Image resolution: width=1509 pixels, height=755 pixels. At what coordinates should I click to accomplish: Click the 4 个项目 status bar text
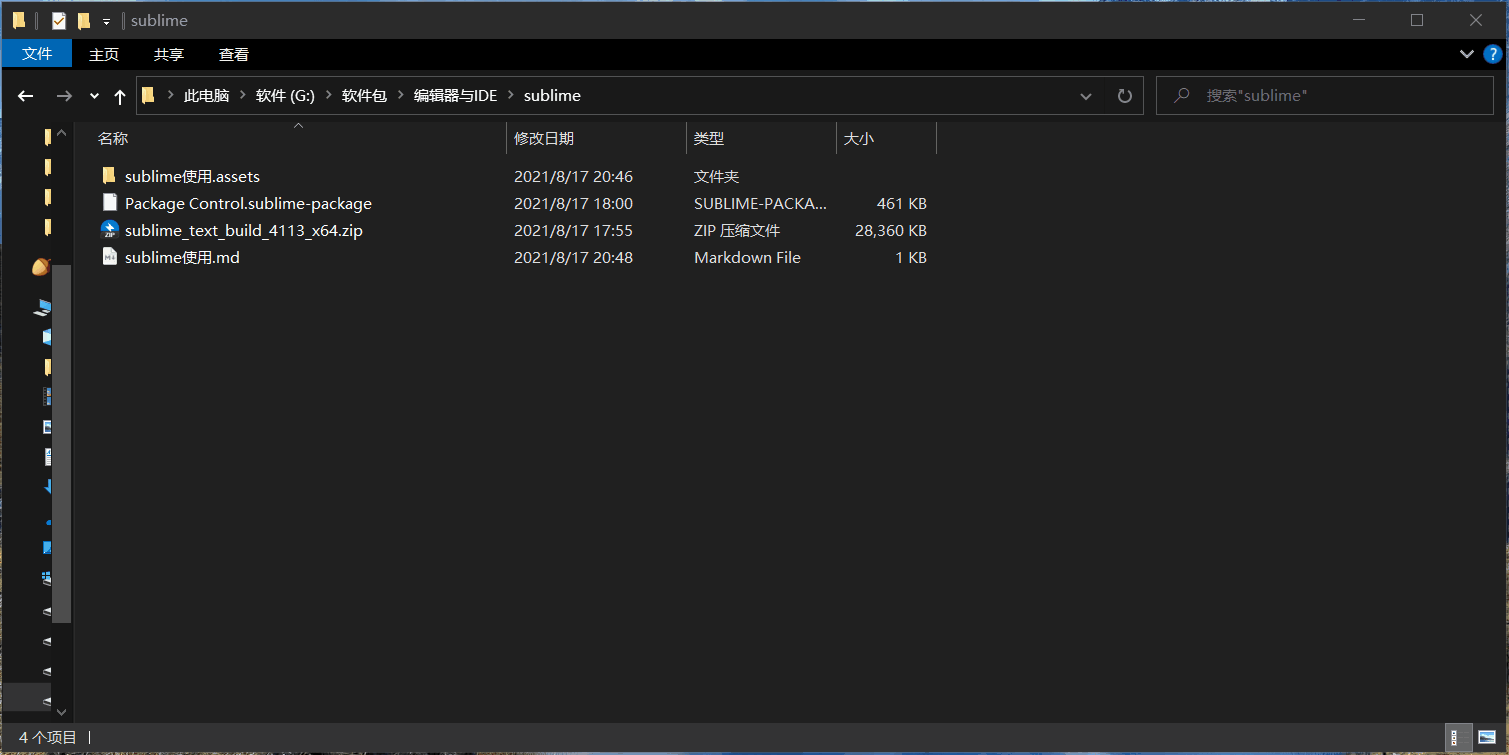[x=48, y=737]
